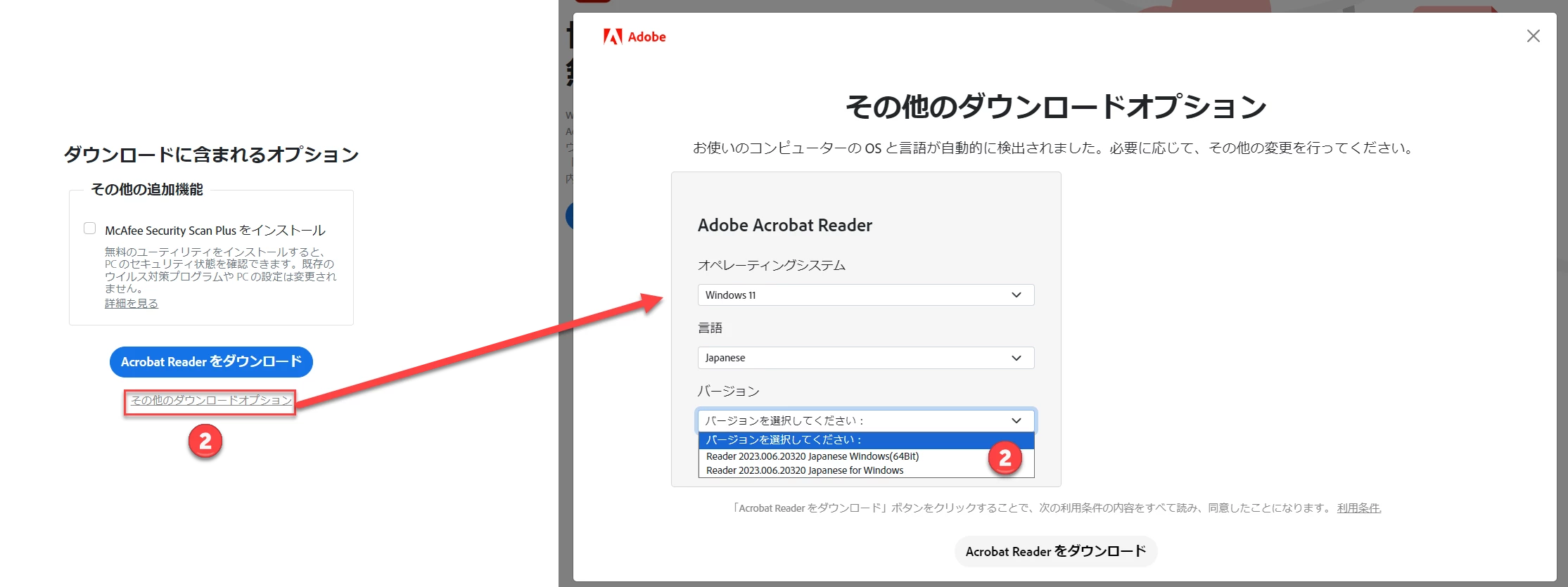Open the language dropdown showing Japanese
The height and width of the screenshot is (587, 1568).
point(866,358)
